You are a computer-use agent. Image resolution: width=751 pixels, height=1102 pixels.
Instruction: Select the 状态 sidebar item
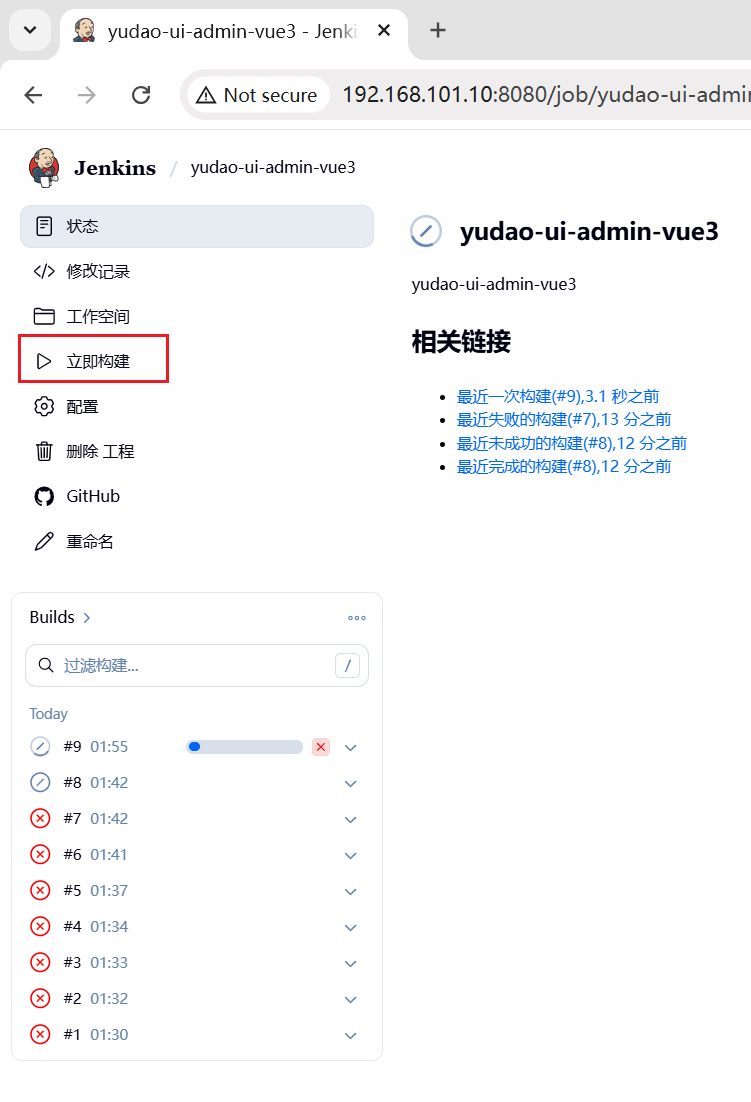click(x=197, y=226)
